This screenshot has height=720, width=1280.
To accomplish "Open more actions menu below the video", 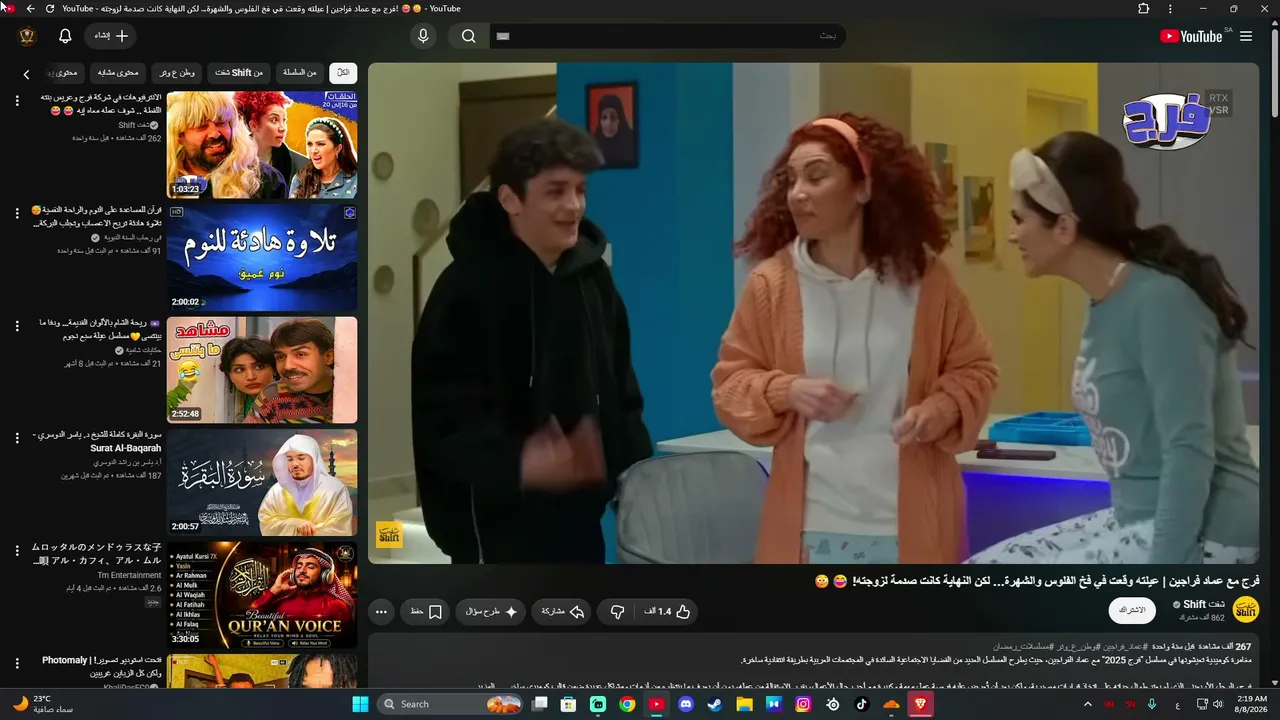I will click(381, 611).
